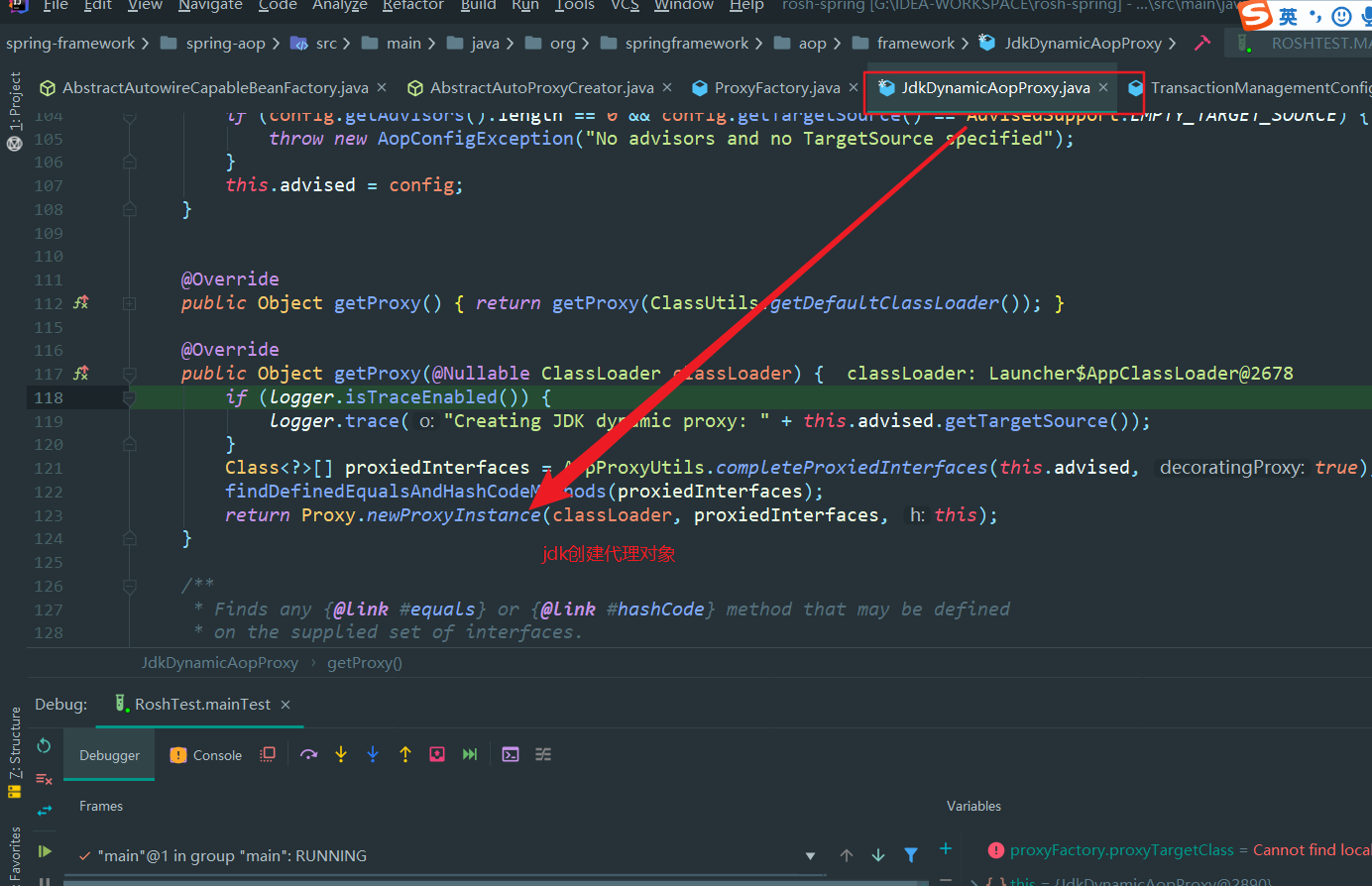Open the Refactor menu

pyautogui.click(x=412, y=5)
